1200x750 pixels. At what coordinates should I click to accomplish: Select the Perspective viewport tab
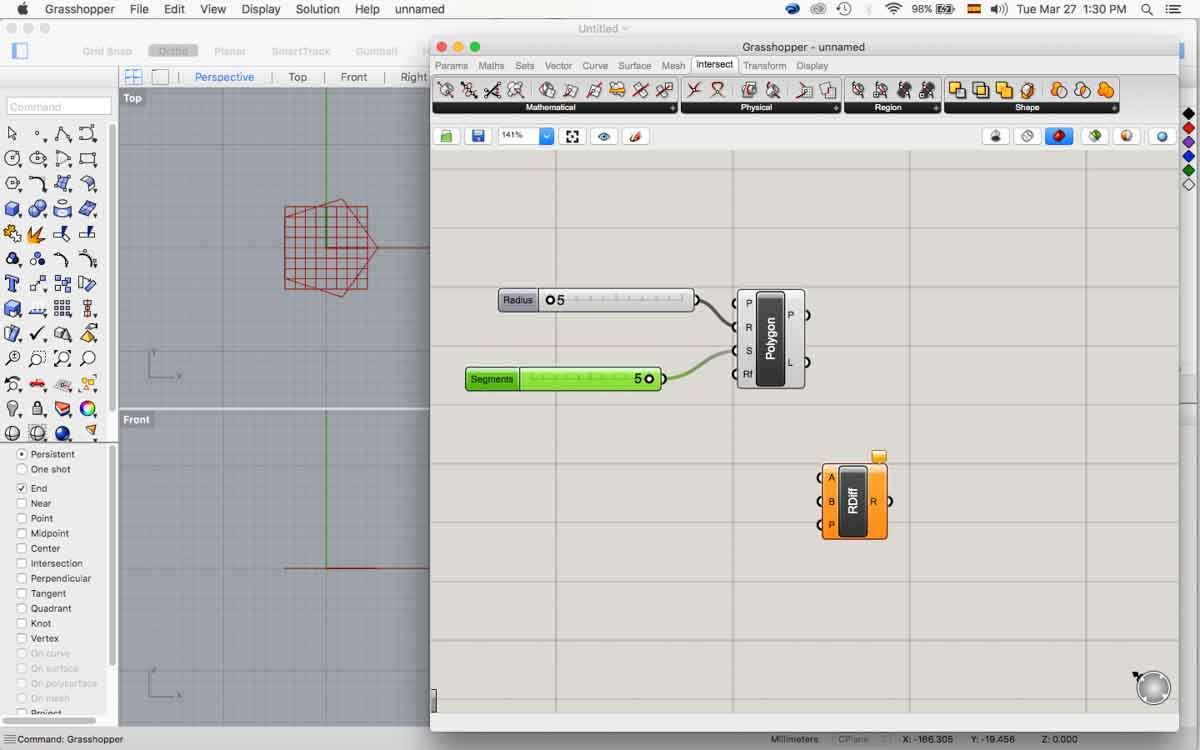point(224,77)
